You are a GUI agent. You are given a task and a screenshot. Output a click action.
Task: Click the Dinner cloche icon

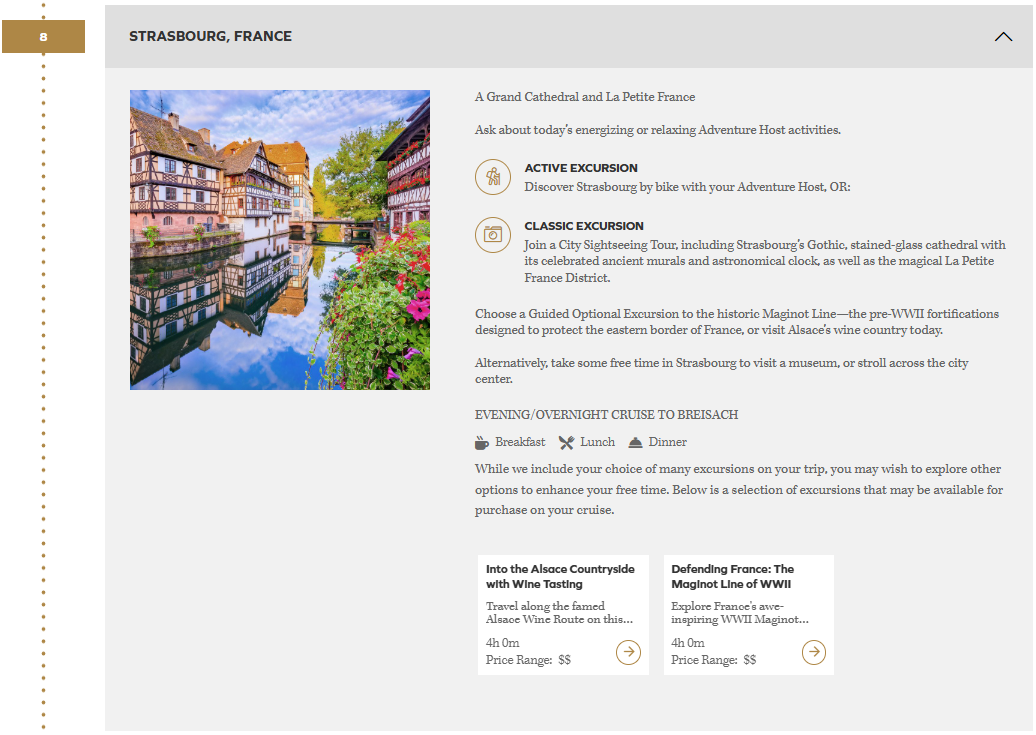pos(635,442)
